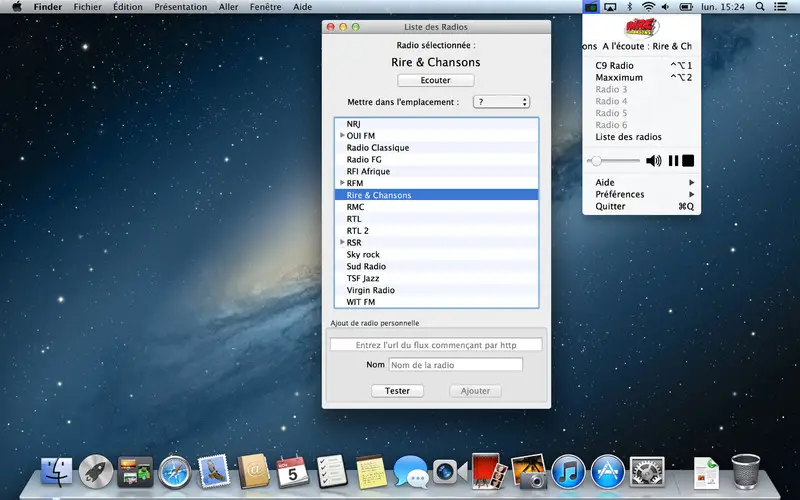Select Maxximum in the radio menu
Viewport: 800px width, 500px height.
point(641,78)
